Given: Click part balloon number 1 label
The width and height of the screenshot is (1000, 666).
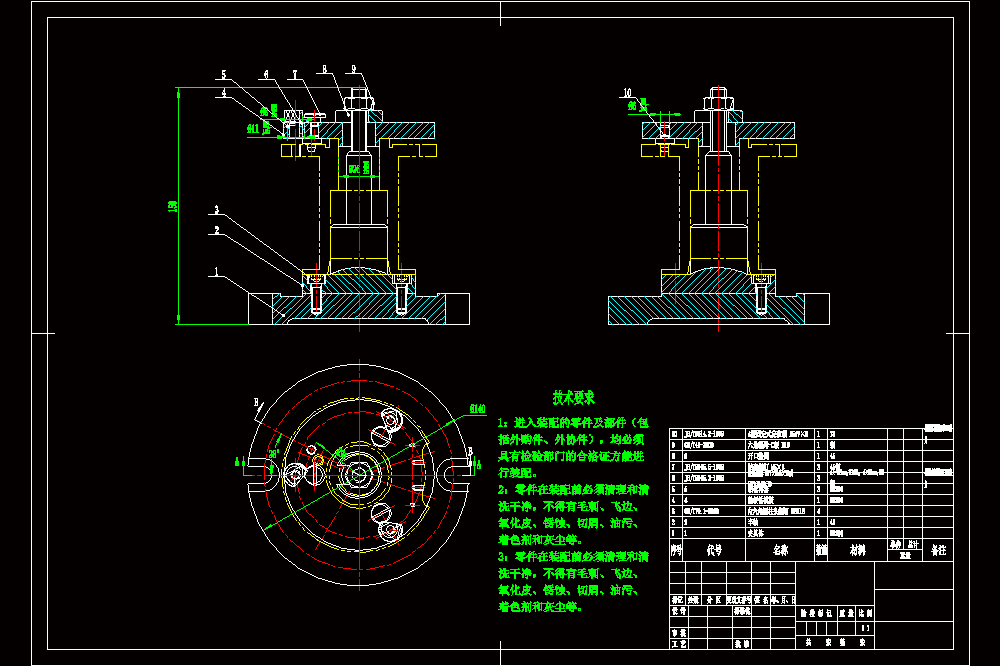Looking at the screenshot, I should (x=216, y=271).
